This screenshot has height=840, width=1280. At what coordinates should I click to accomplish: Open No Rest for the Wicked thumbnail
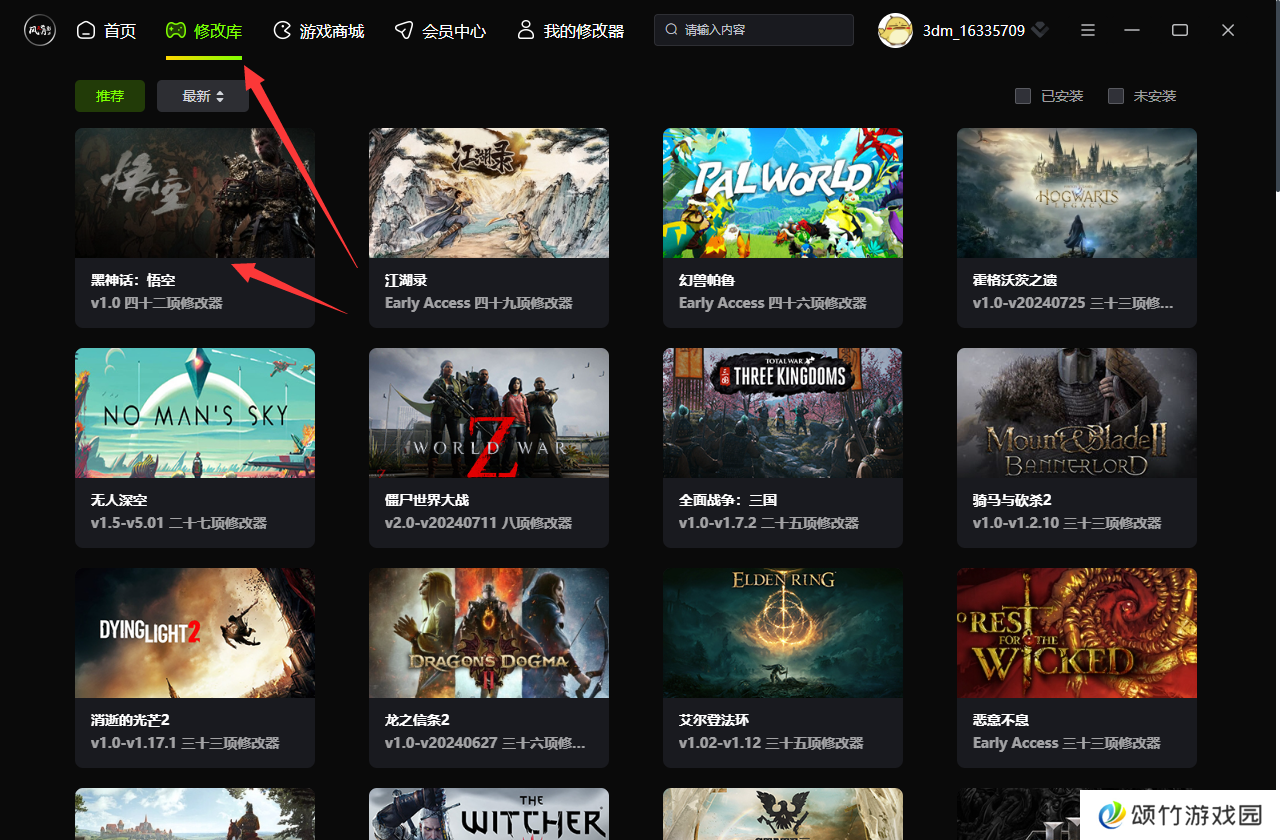[1077, 633]
